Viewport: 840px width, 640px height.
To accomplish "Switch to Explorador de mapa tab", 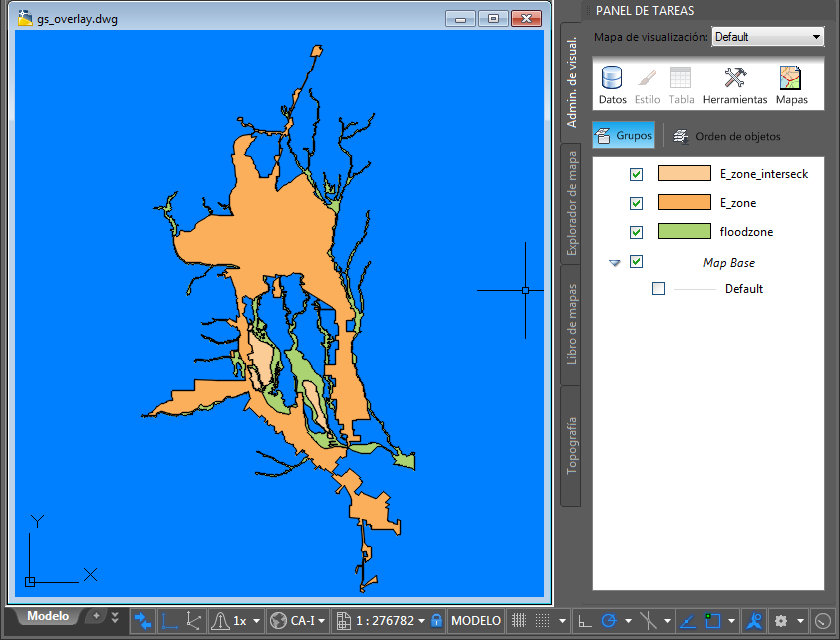I will coord(571,204).
